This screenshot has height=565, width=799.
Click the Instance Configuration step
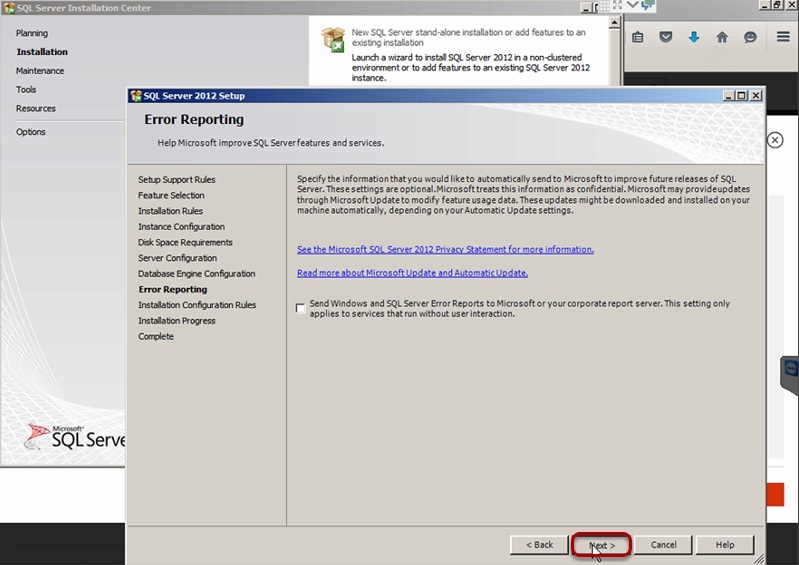pyautogui.click(x=181, y=227)
